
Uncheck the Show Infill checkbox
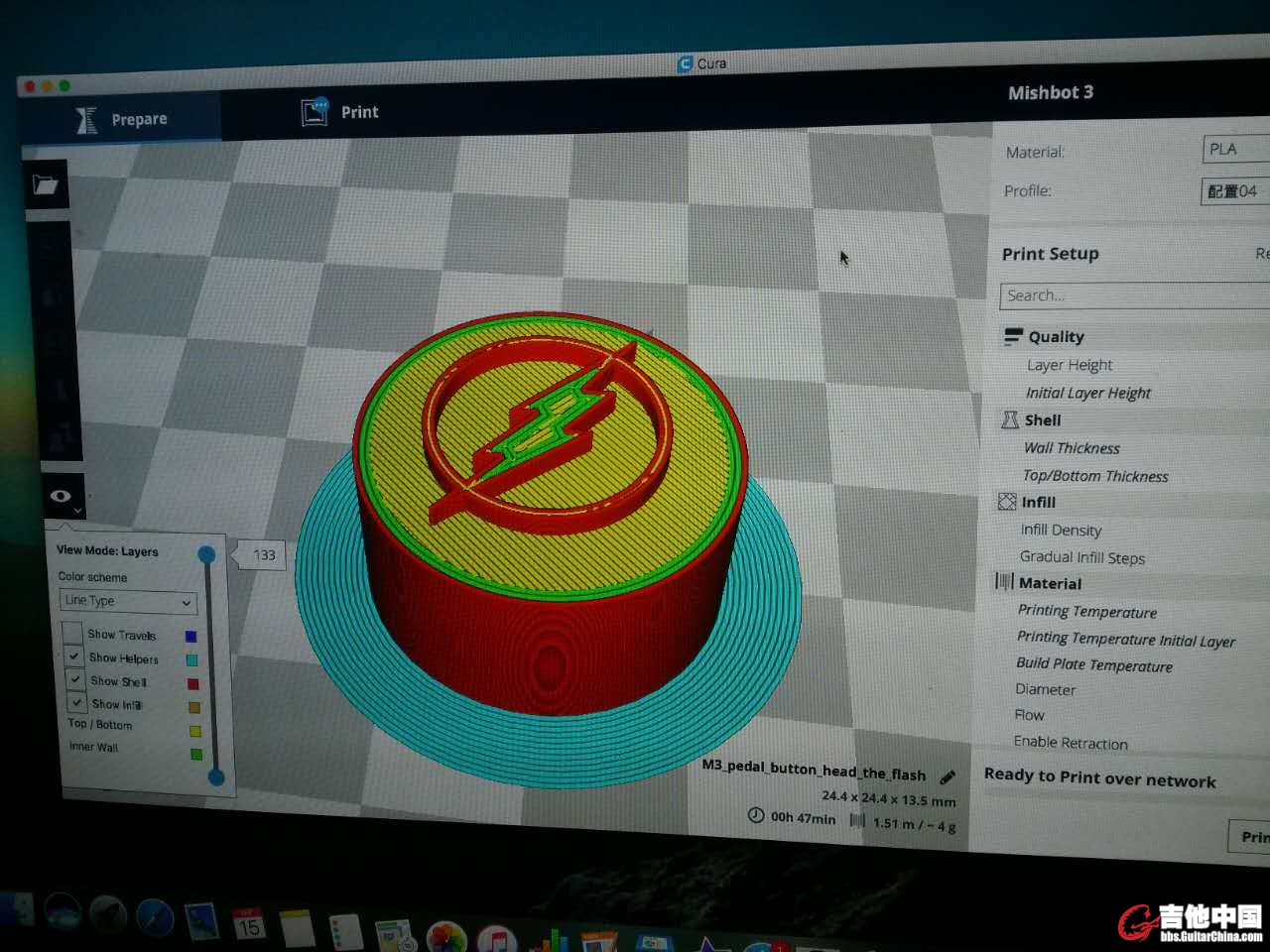click(x=76, y=702)
